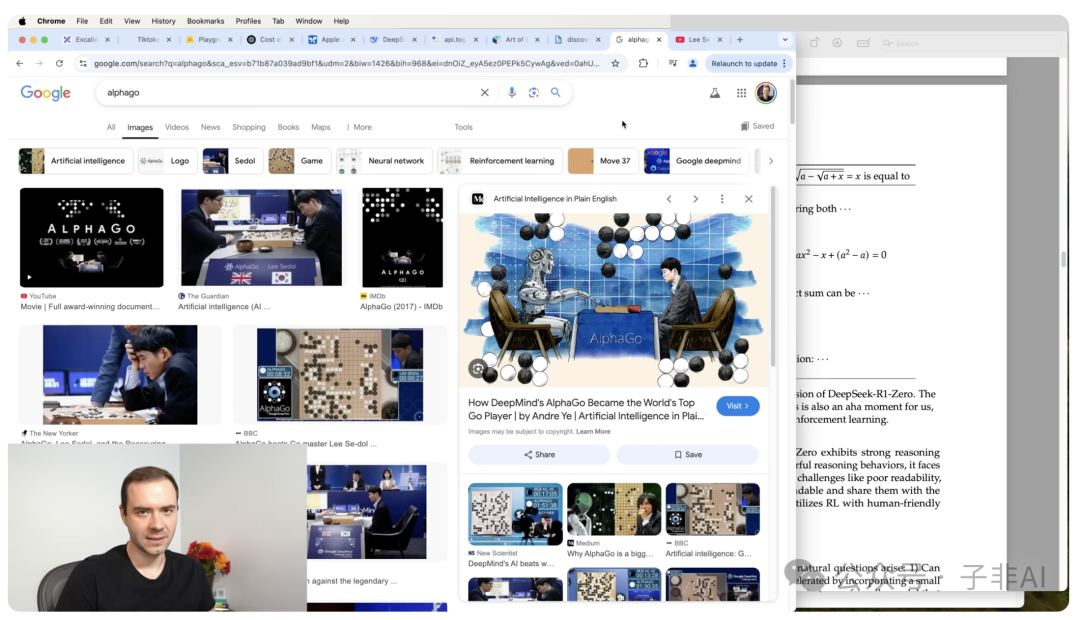1080x620 pixels.
Task: Open more options in the image preview panel
Action: [x=722, y=198]
